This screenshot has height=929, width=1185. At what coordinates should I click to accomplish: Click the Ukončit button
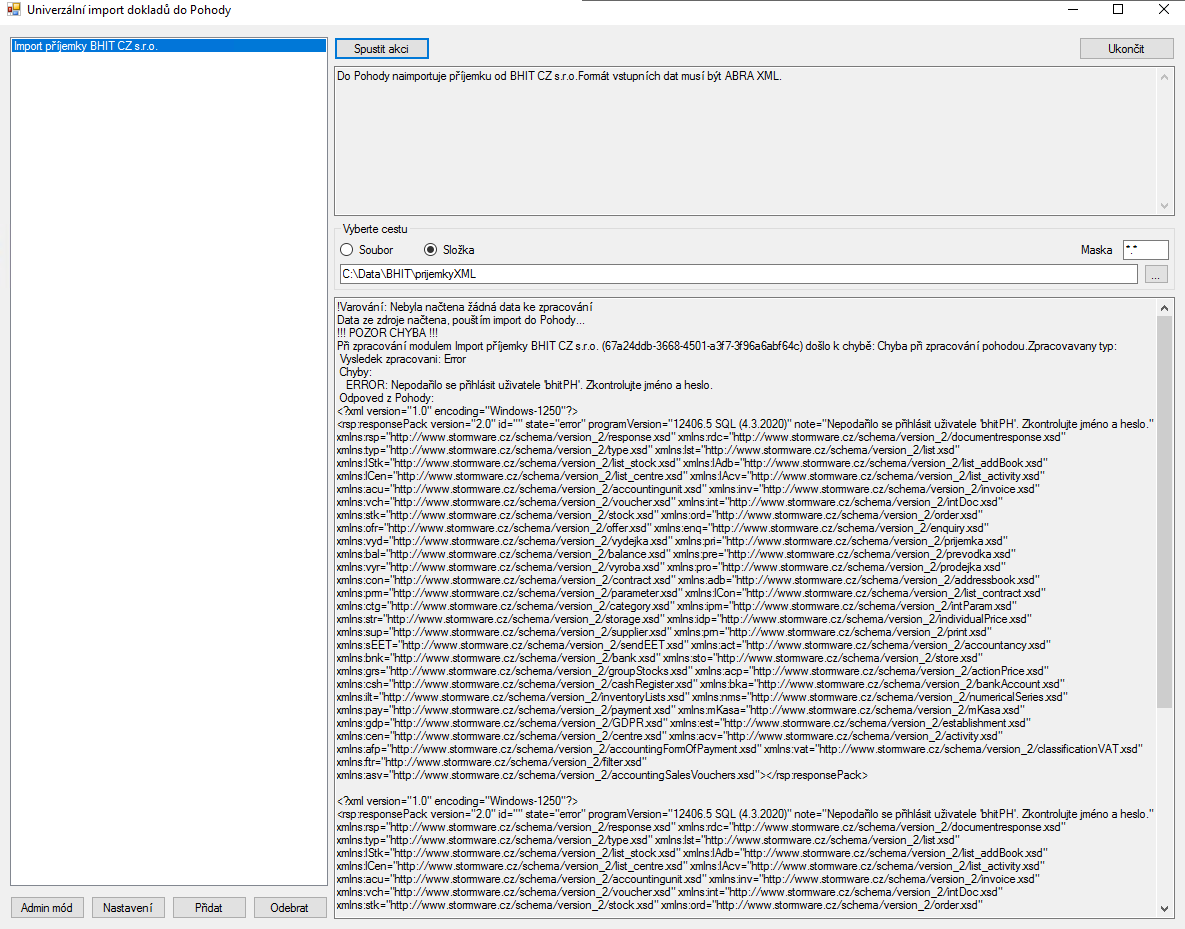1126,48
